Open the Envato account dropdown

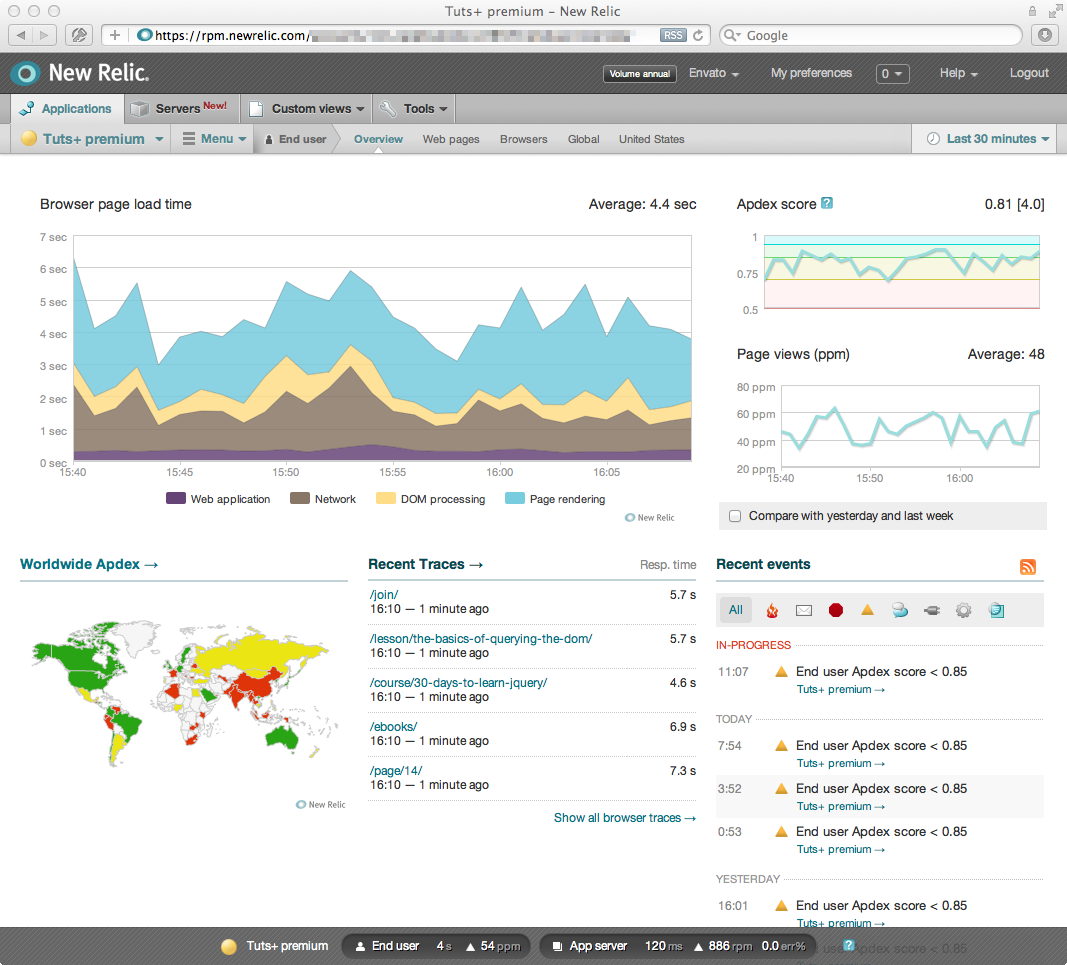click(714, 73)
